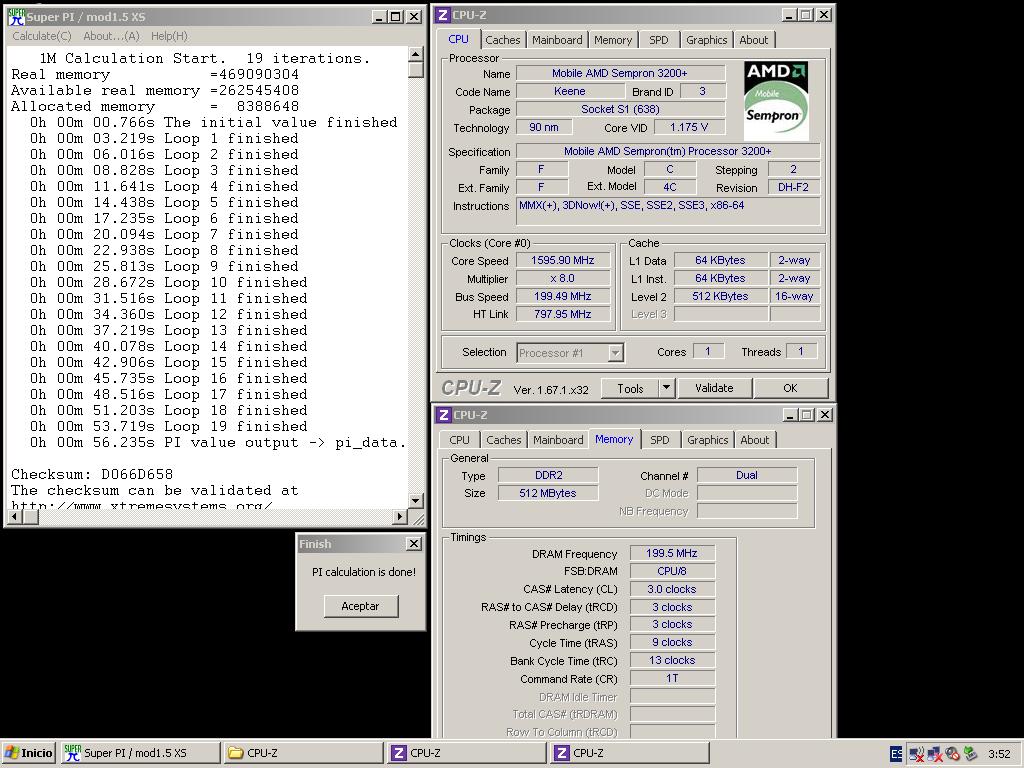The height and width of the screenshot is (768, 1024).
Task: Click the CAS# Latency value 3.0 clocks
Action: (672, 589)
